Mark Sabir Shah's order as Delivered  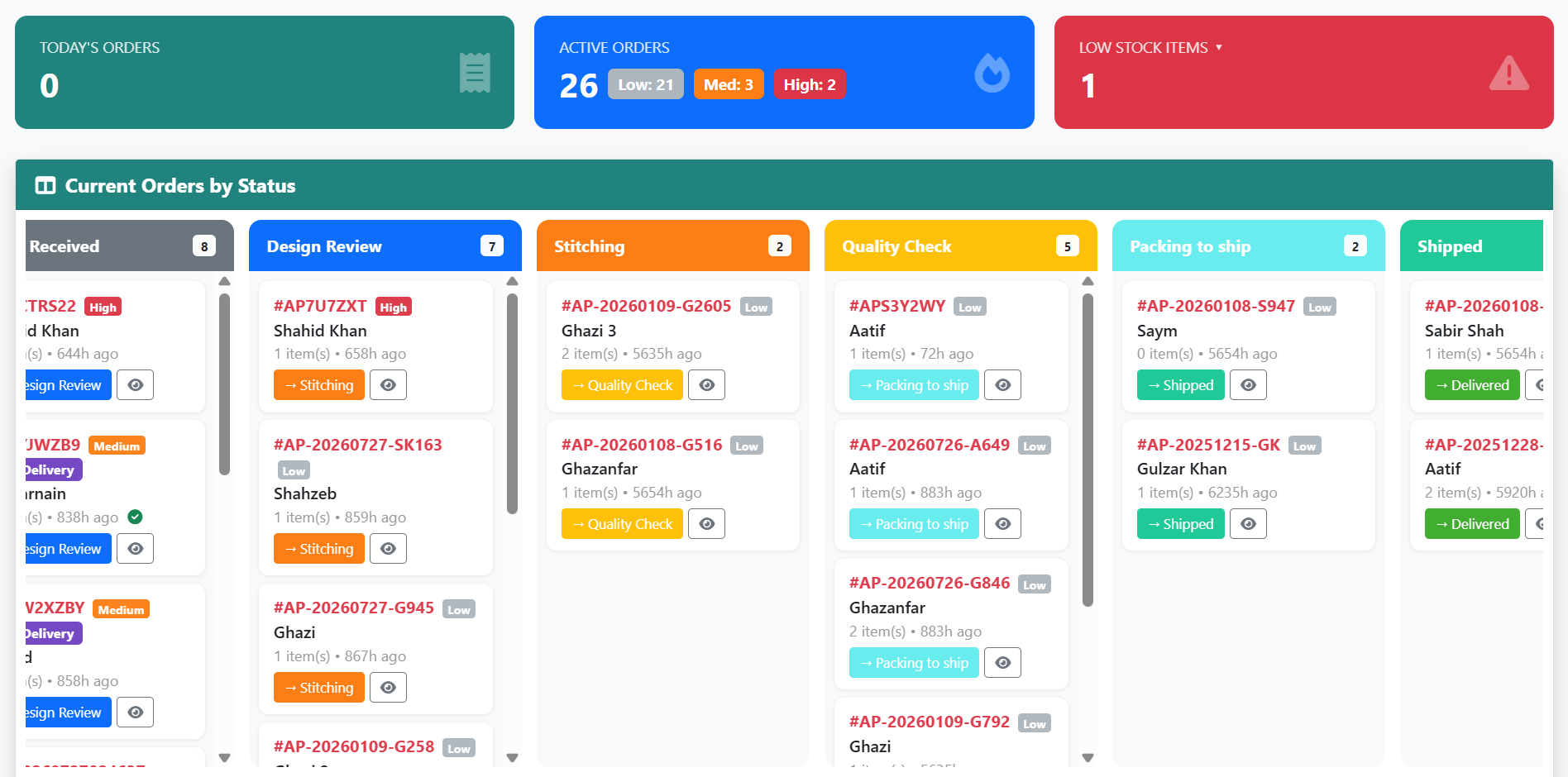coord(1472,385)
